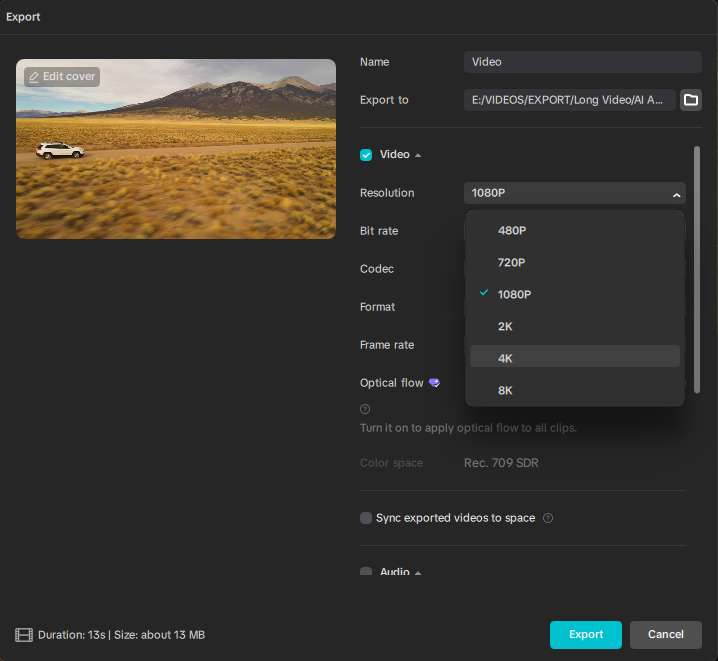Collapse the Audio section arrow

point(418,573)
